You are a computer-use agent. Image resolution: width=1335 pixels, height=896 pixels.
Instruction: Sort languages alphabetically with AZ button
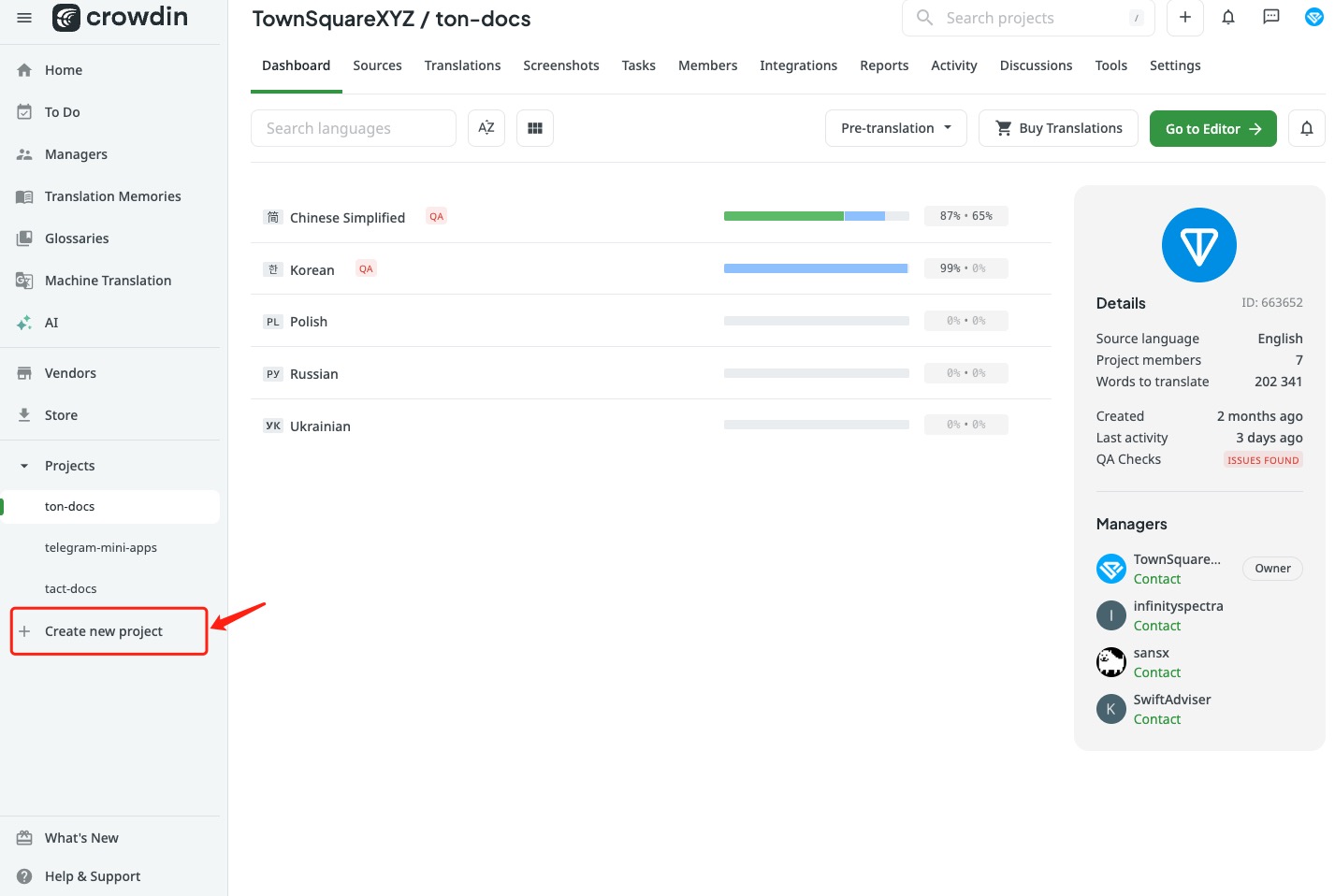pos(486,128)
